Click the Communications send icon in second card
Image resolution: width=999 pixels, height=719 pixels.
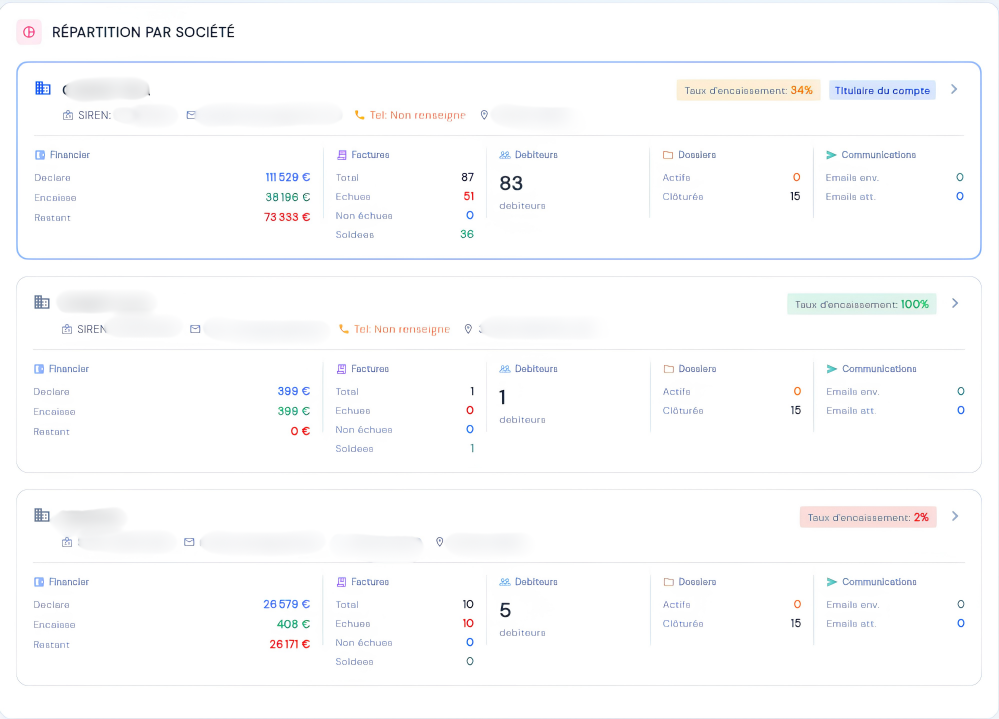coord(831,369)
